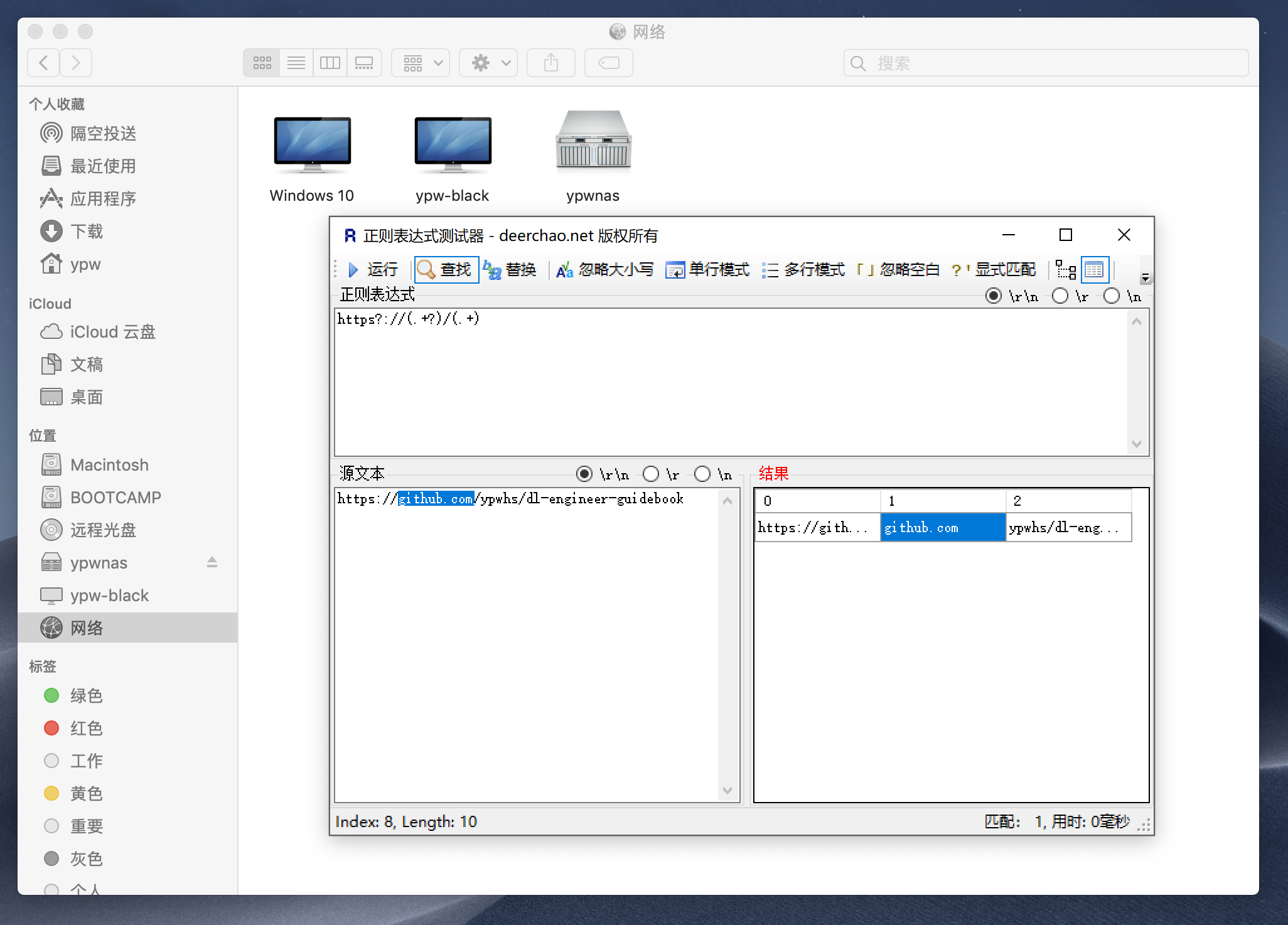Toggle 显式匹配 explicit capture option
The height and width of the screenshot is (925, 1288).
(994, 270)
